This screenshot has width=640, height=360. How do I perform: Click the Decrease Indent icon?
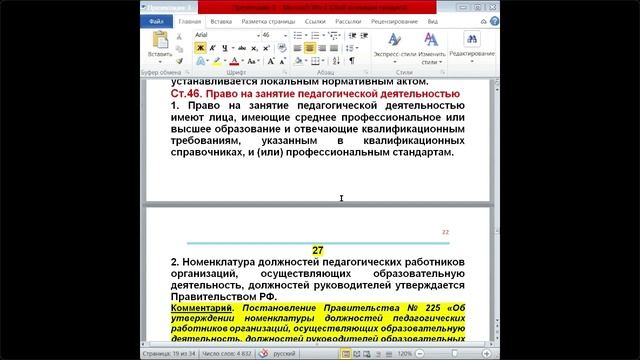pyautogui.click(x=352, y=36)
